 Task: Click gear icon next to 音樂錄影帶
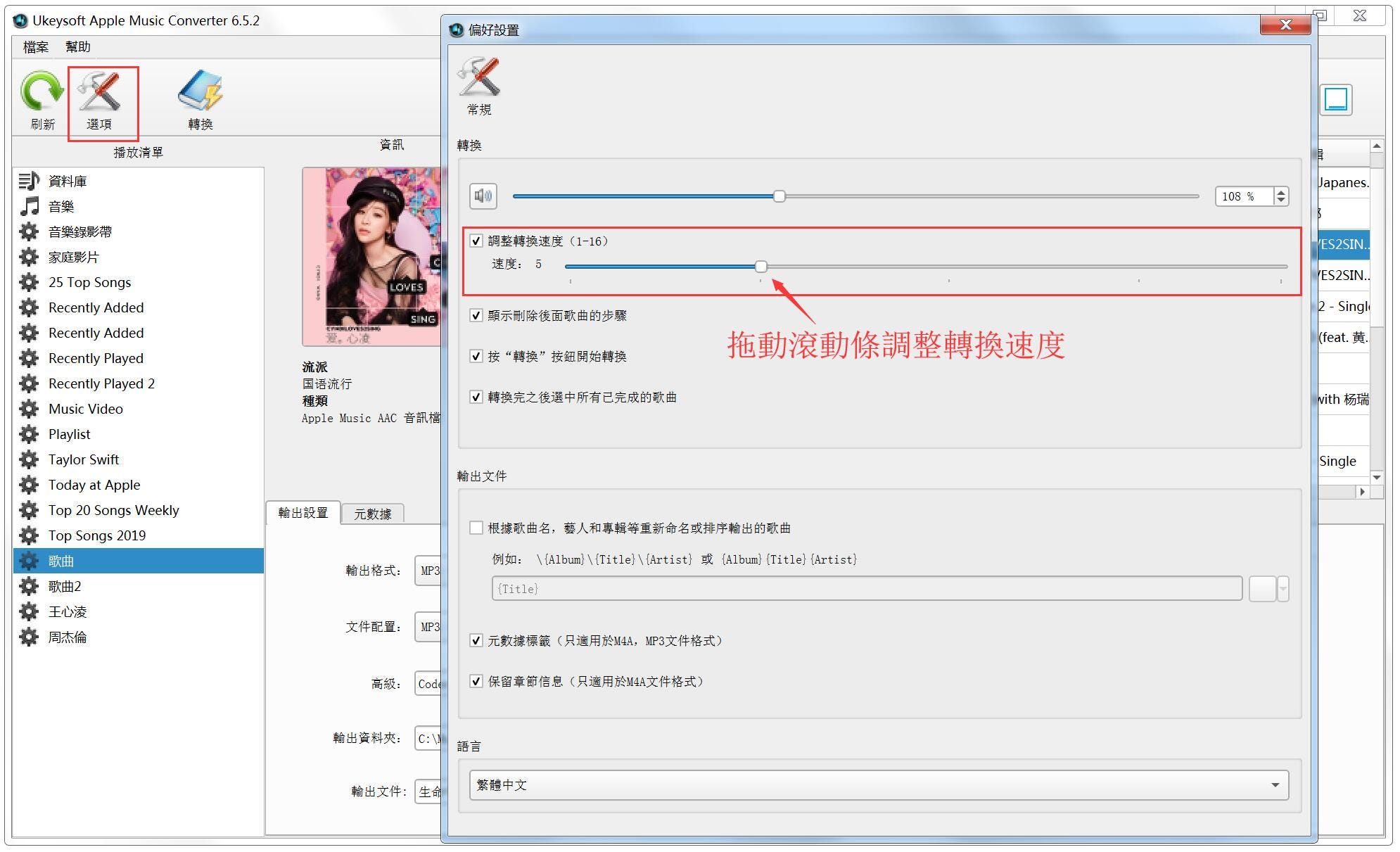(29, 231)
